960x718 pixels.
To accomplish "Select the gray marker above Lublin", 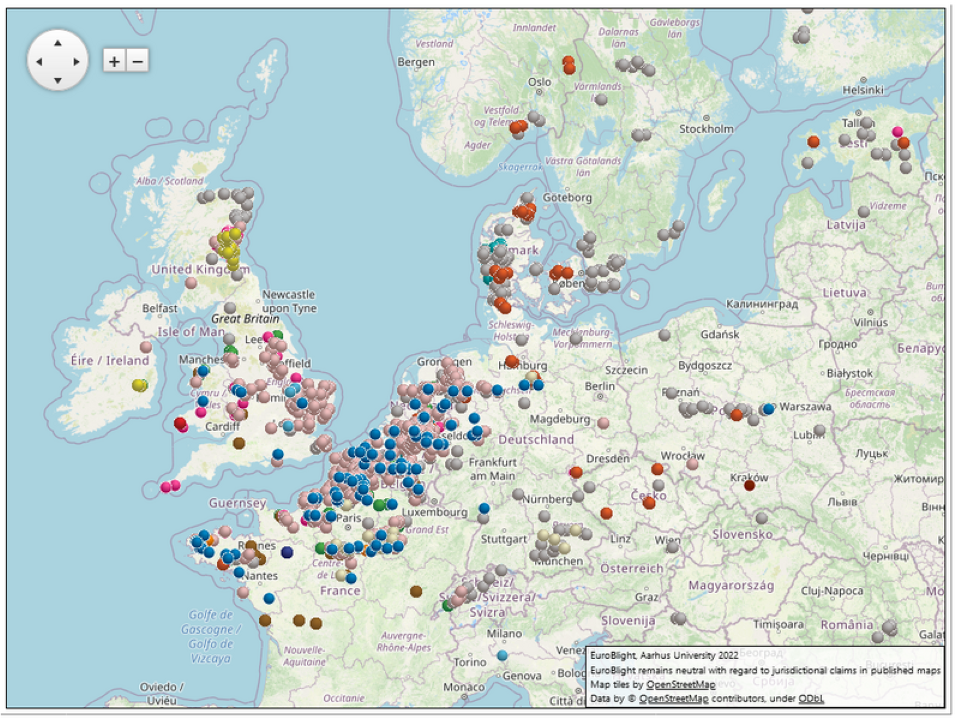I will click(x=819, y=430).
